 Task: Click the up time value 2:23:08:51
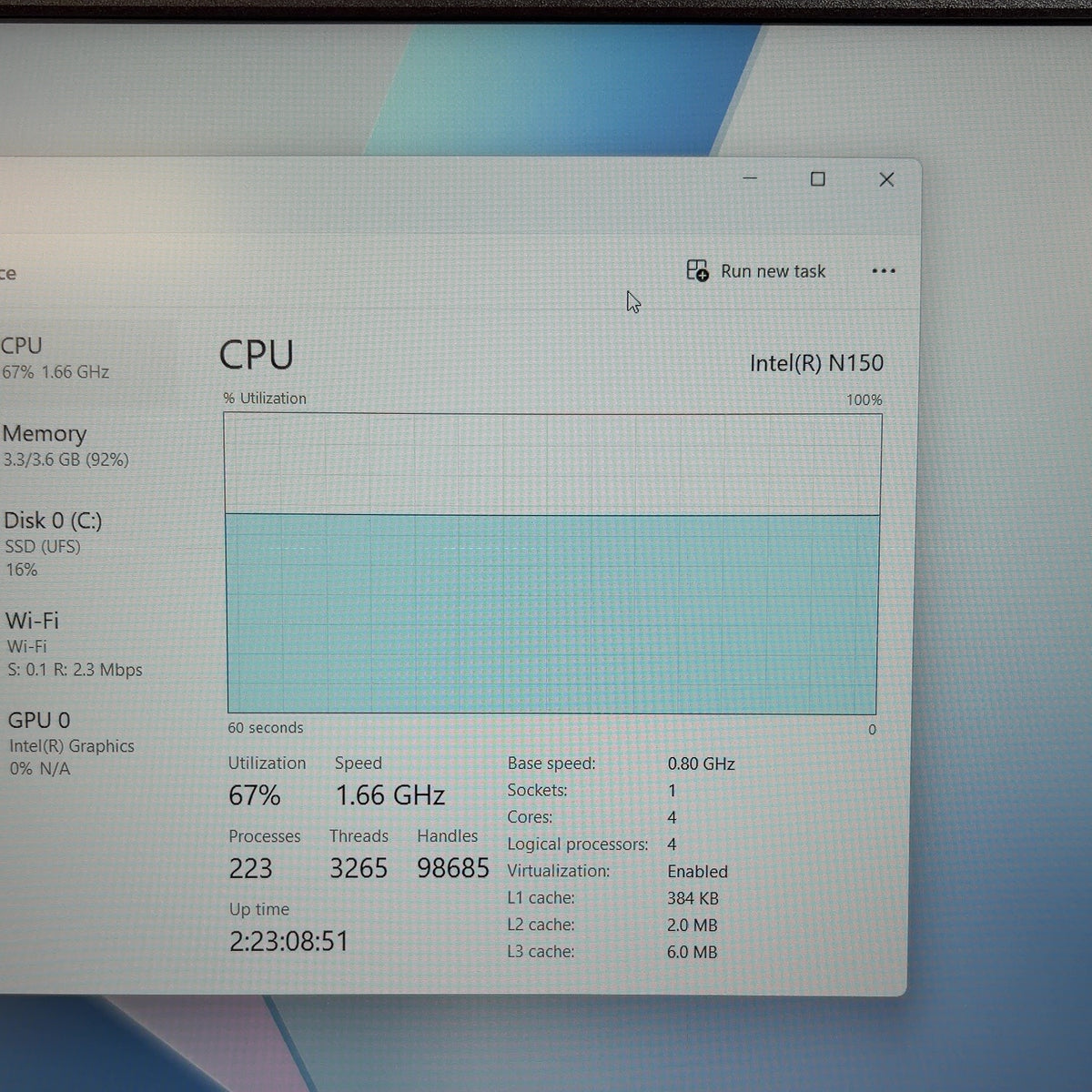click(x=289, y=941)
